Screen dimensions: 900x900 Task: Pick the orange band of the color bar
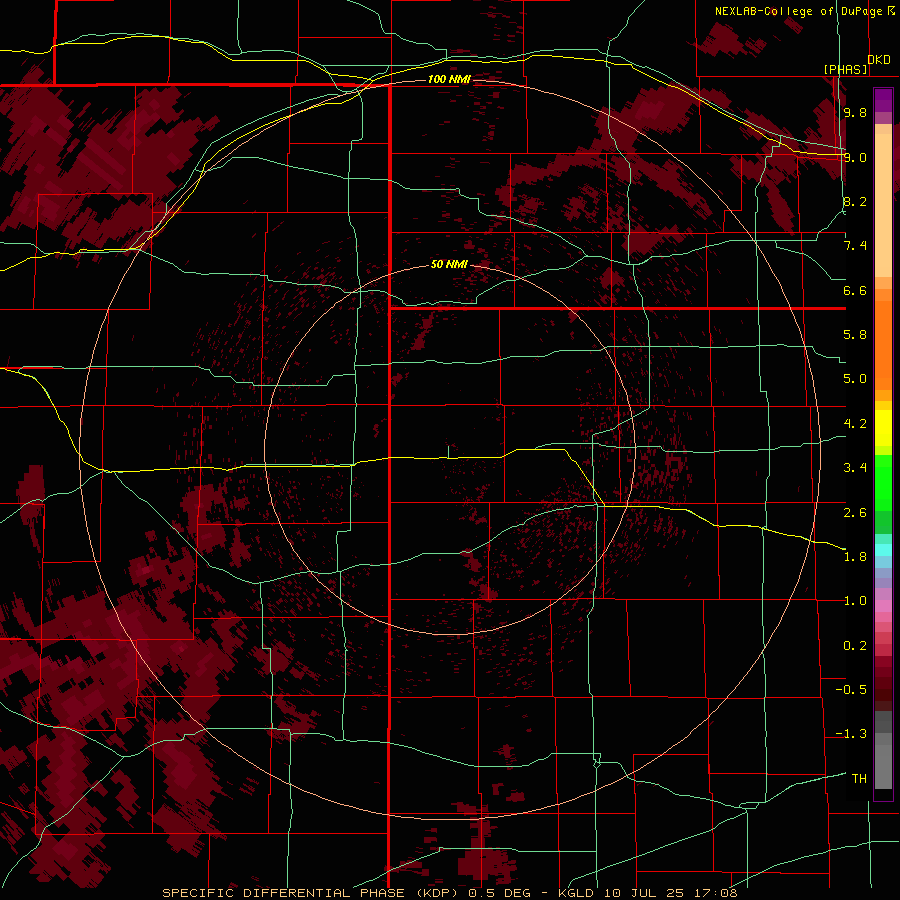883,344
